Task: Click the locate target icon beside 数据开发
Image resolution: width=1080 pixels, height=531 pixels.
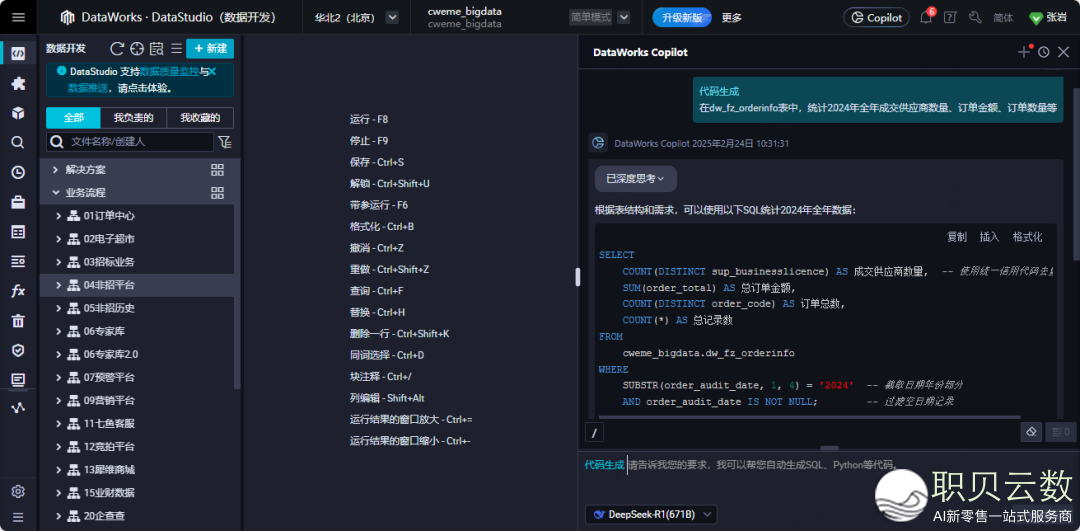Action: click(137, 48)
